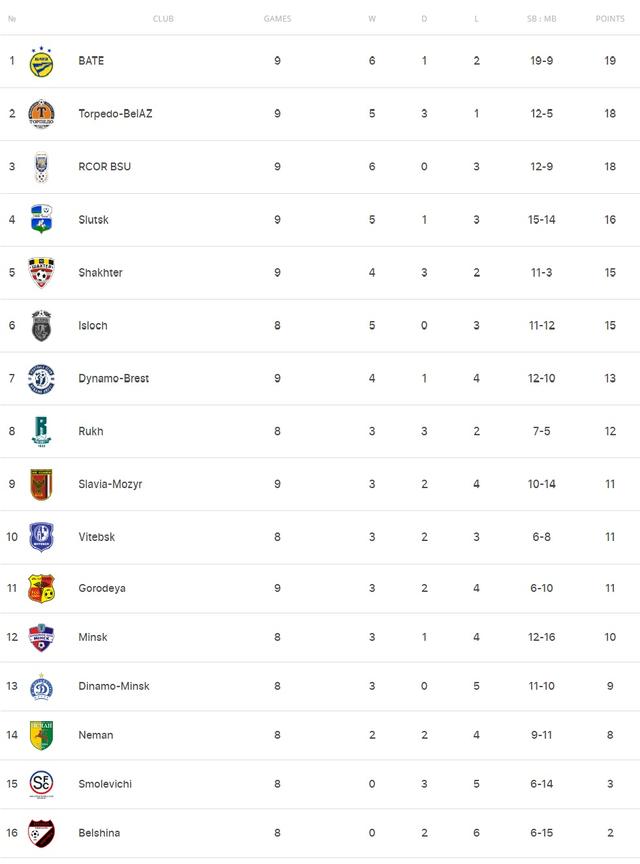Click the CLUB column header
This screenshot has width=640, height=864.
click(x=163, y=19)
